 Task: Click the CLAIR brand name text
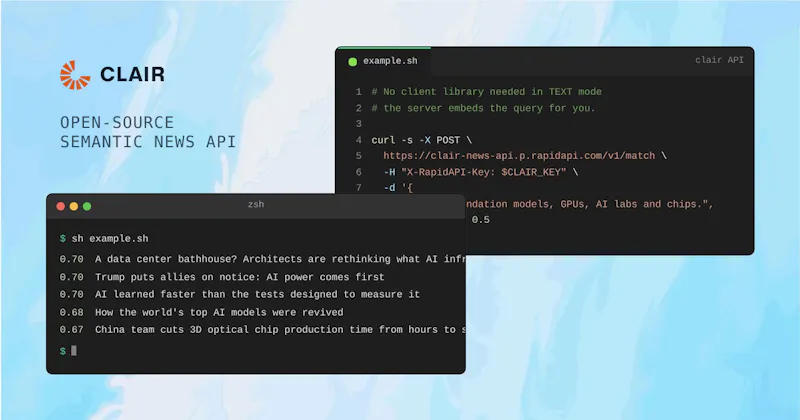[x=133, y=75]
